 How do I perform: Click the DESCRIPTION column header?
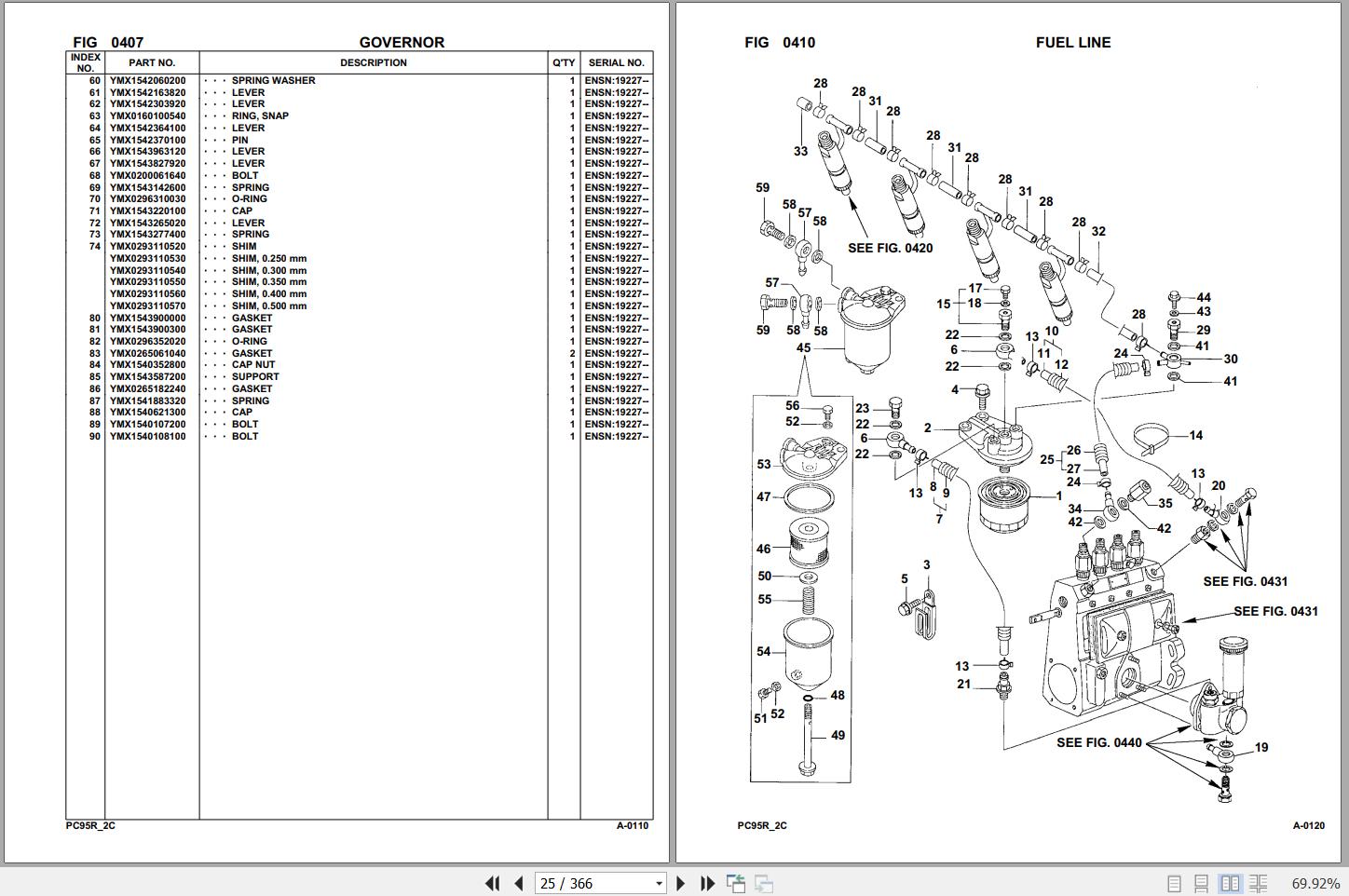(x=374, y=63)
